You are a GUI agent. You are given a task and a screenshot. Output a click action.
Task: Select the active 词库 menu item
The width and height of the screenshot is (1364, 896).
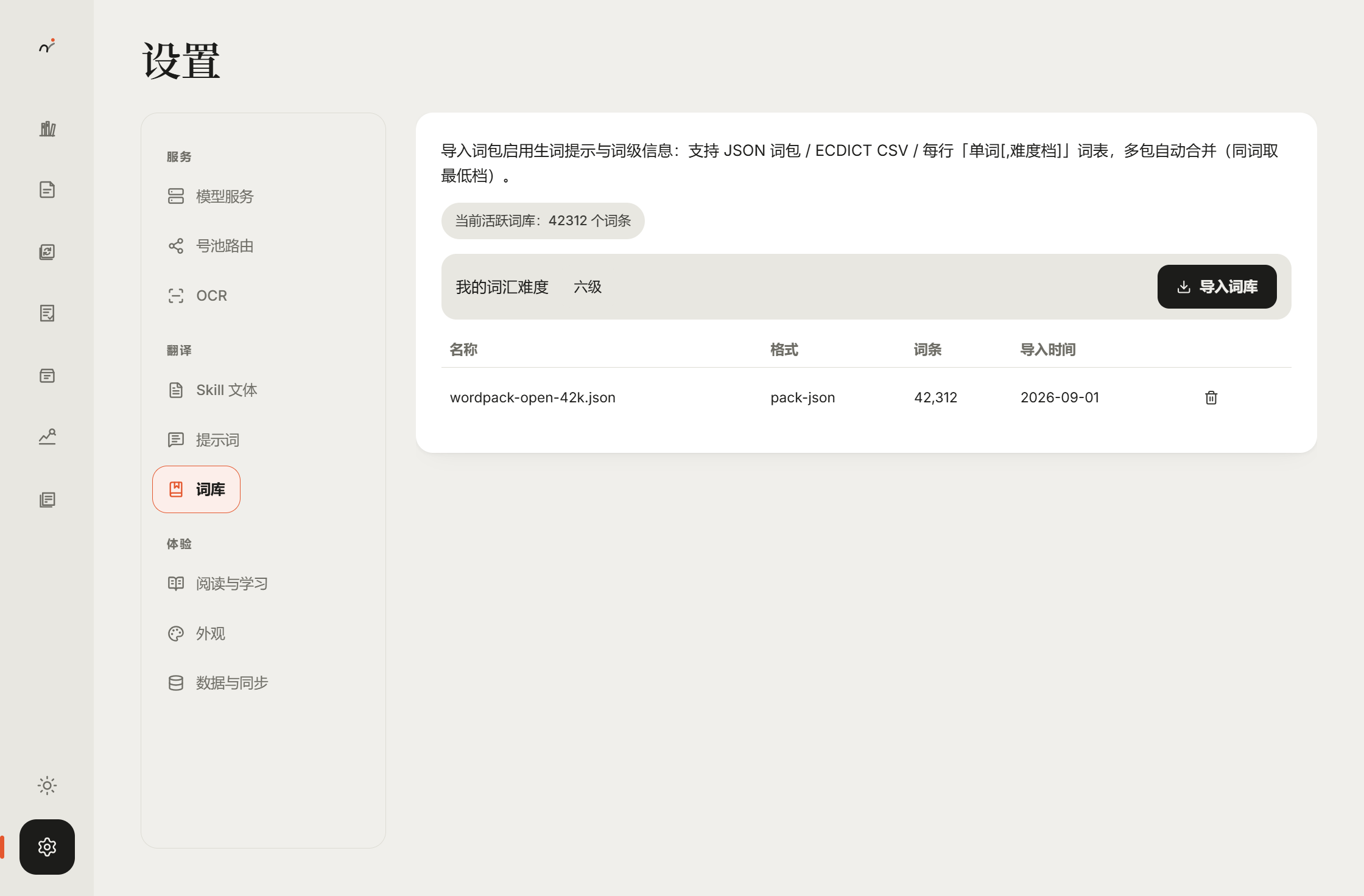click(x=196, y=489)
